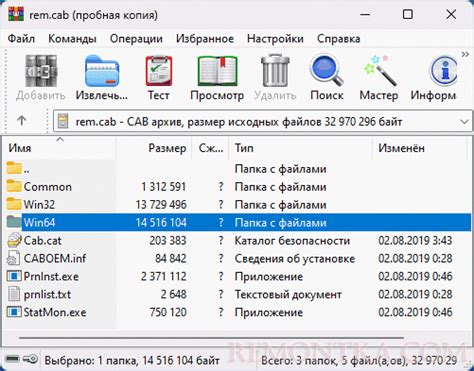
Task: Open the Настройки menu
Action: point(275,39)
